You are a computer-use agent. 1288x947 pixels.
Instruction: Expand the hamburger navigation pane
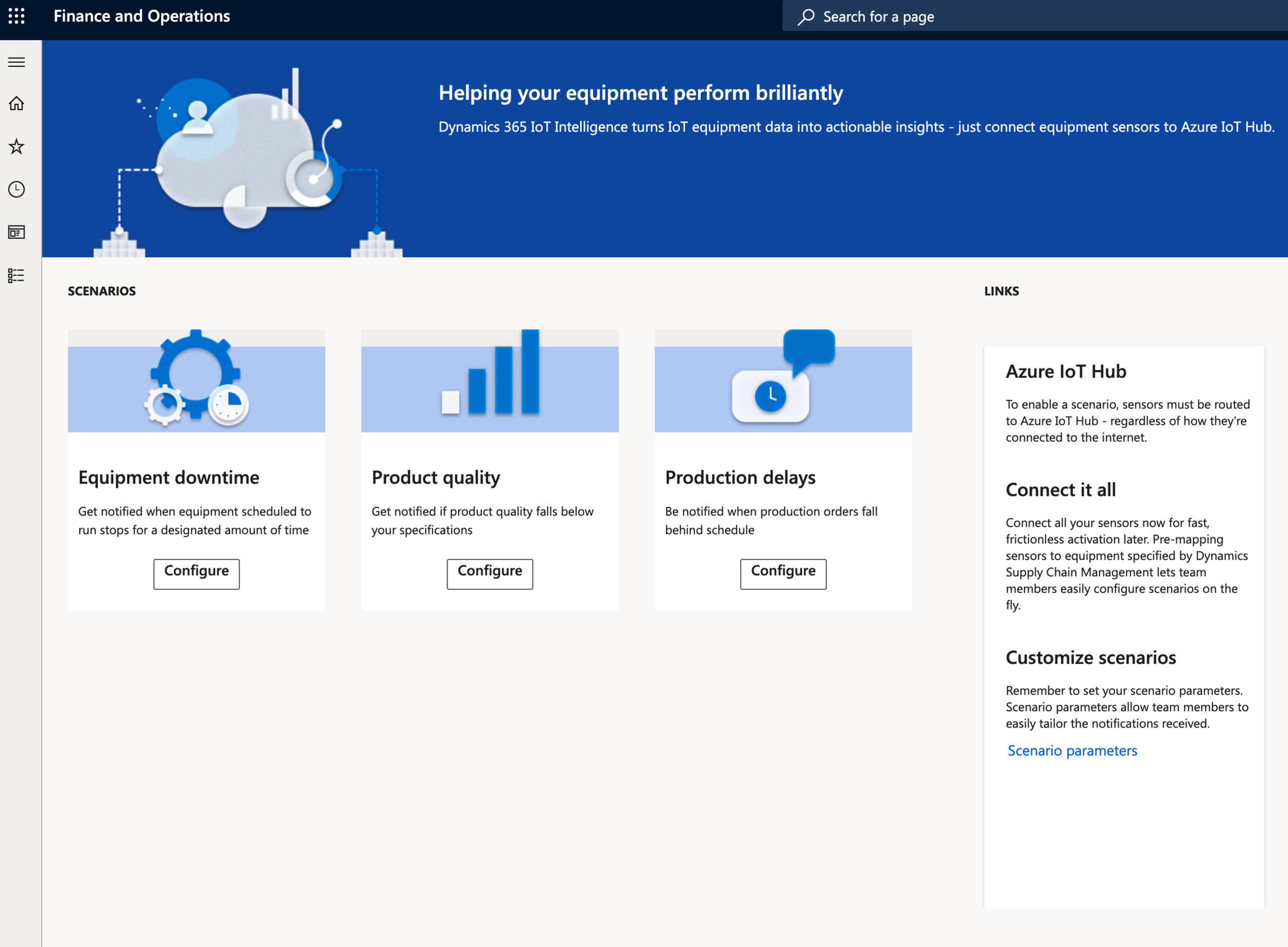(x=16, y=62)
